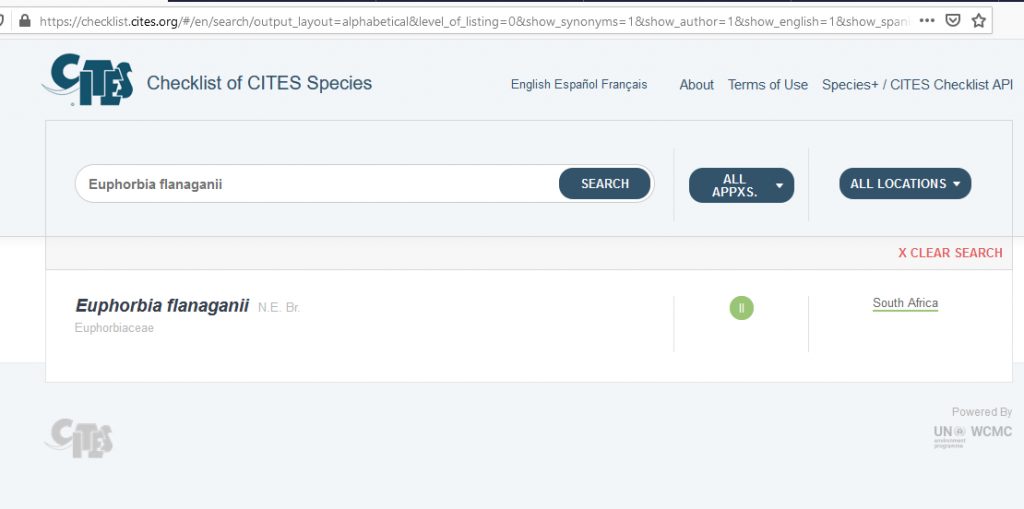Open Terms of Use page
The width and height of the screenshot is (1024, 509).
[768, 85]
